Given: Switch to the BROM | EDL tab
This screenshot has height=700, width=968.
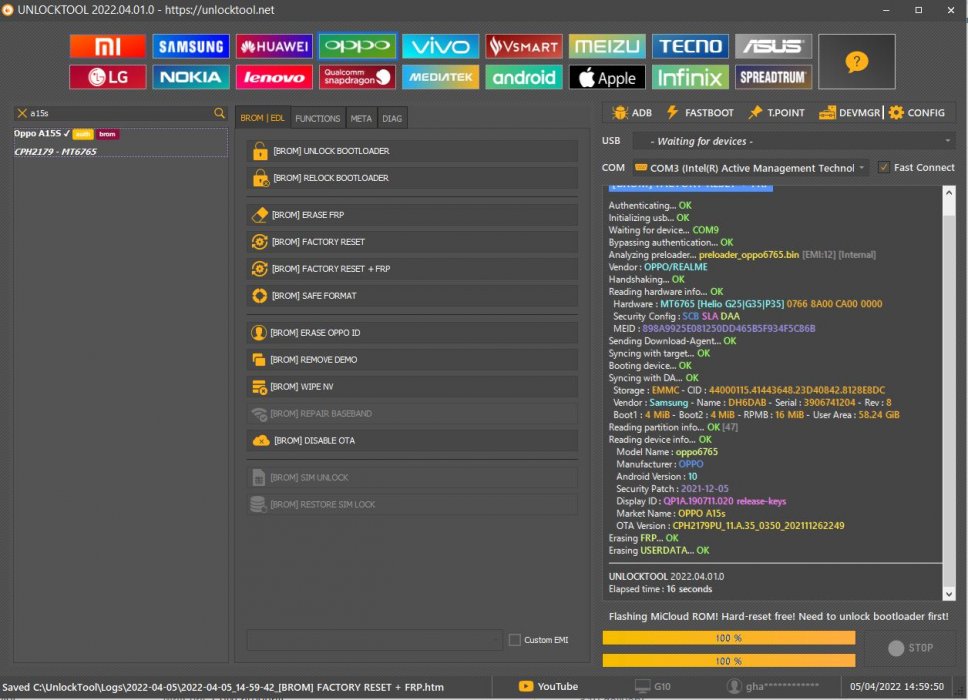Looking at the screenshot, I should point(262,118).
